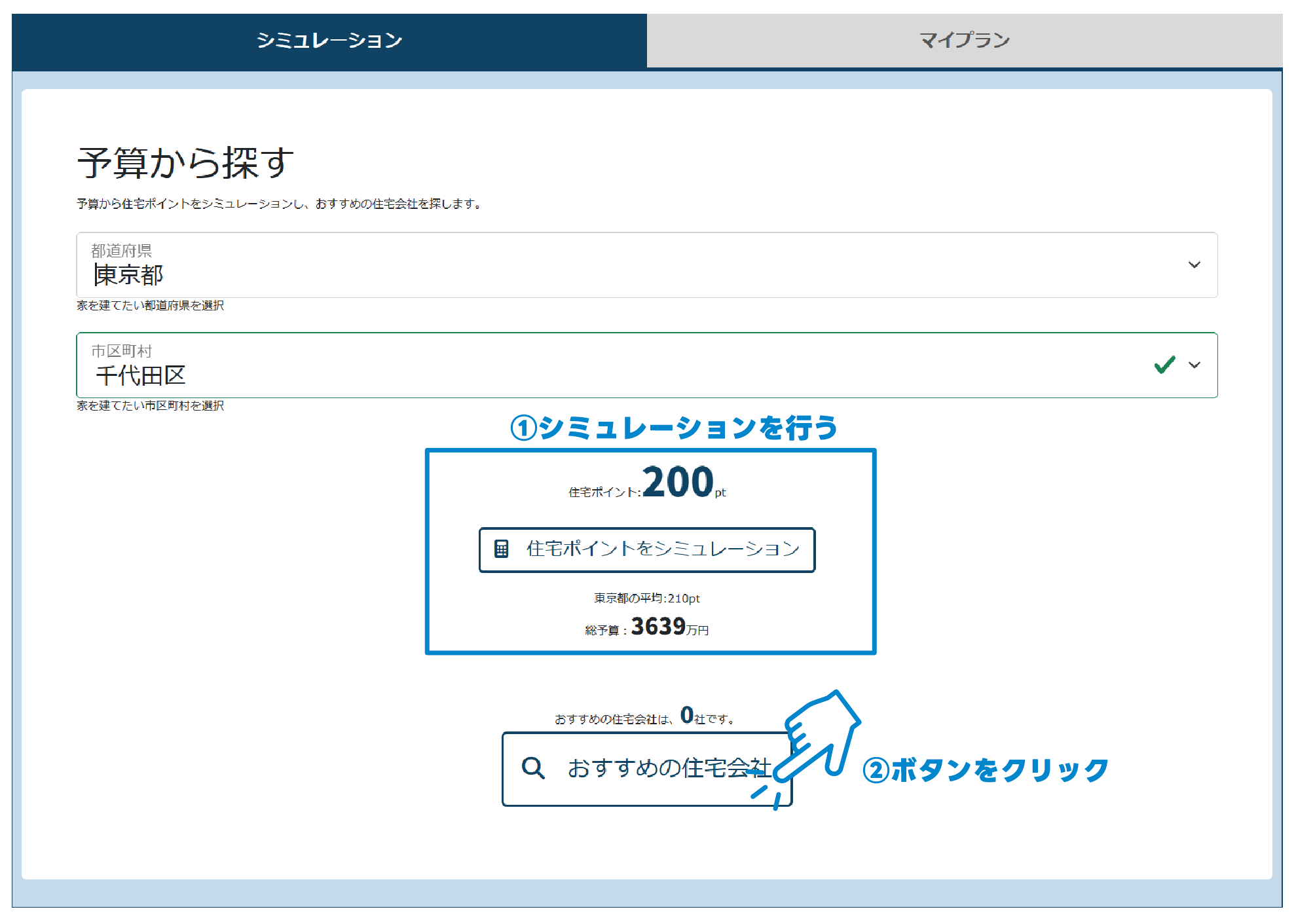Click the 東京都の平均:210pt text
Image resolution: width=1296 pixels, height=924 pixels.
point(646,597)
